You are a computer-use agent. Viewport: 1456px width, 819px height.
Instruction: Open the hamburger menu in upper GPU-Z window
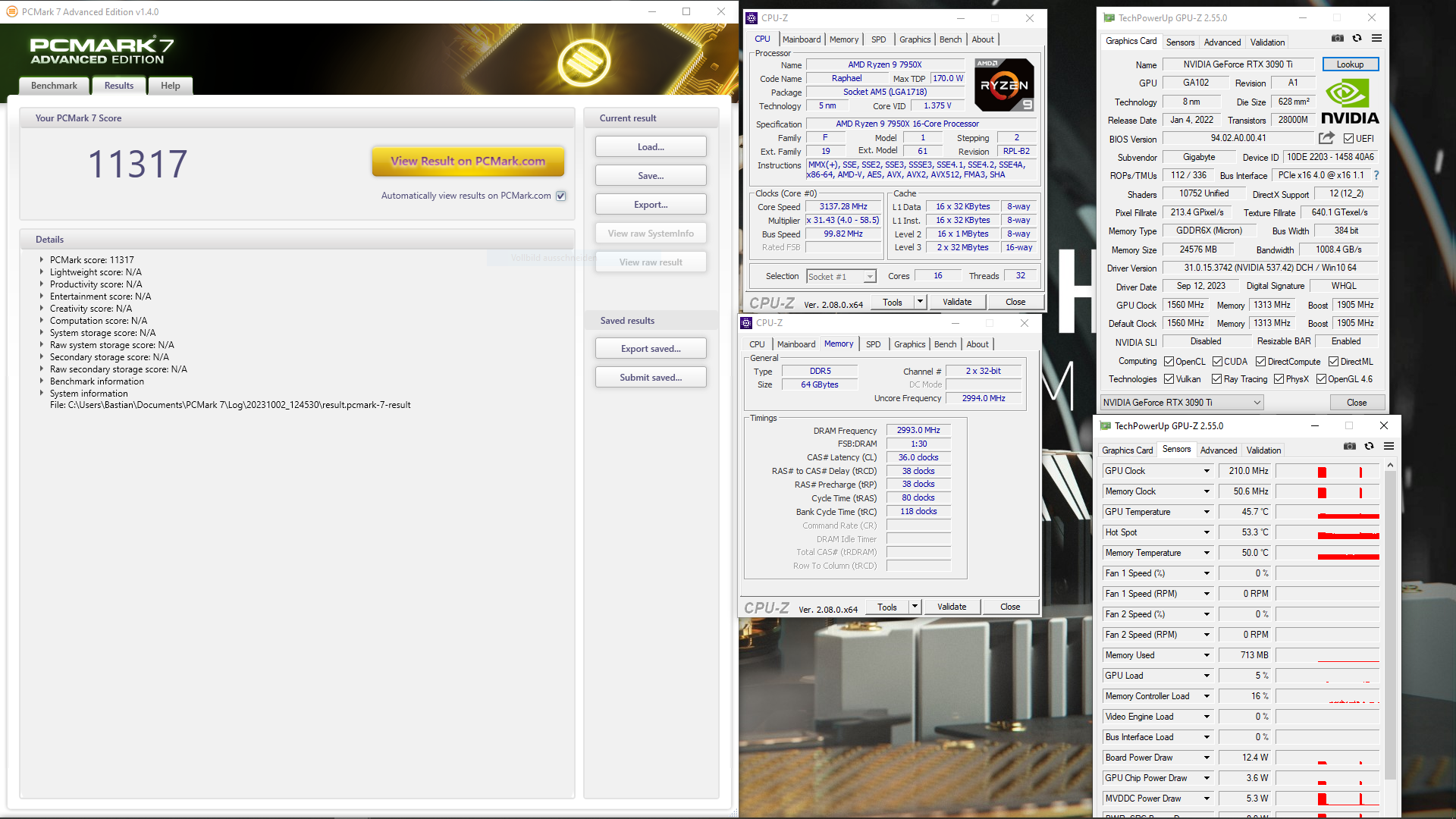(x=1376, y=39)
